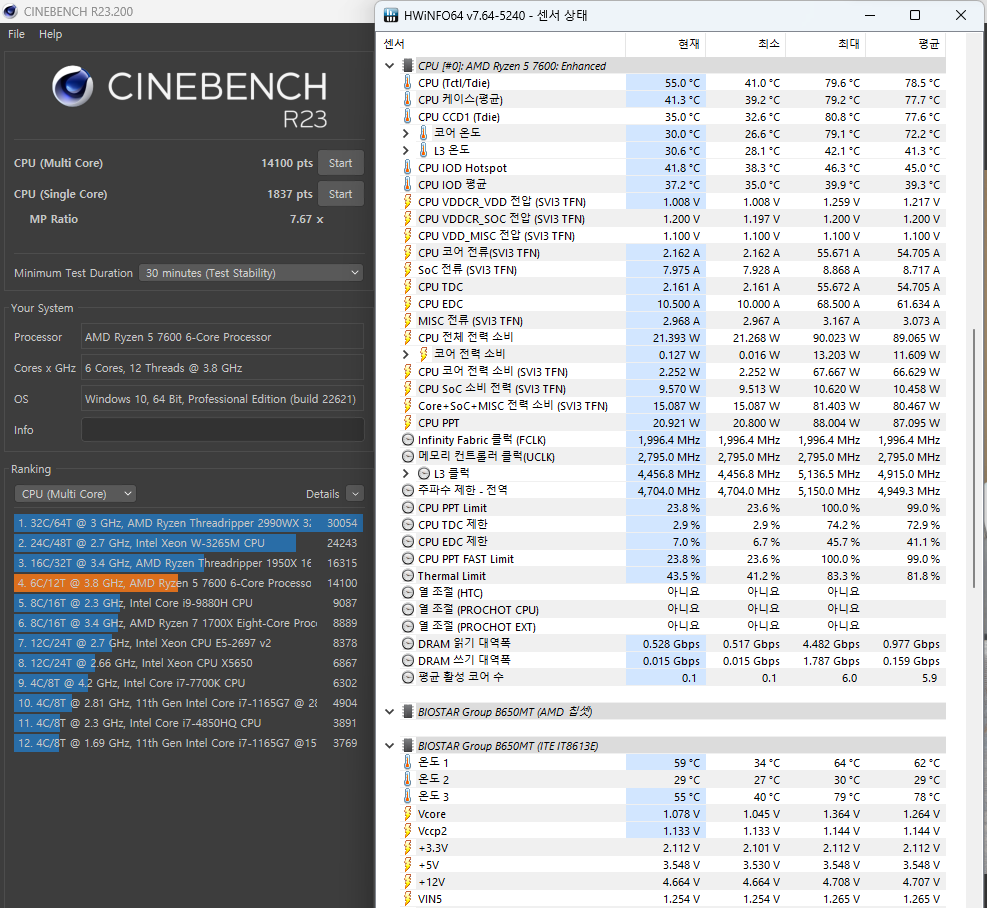Click lightning icon for Vcore

point(407,814)
